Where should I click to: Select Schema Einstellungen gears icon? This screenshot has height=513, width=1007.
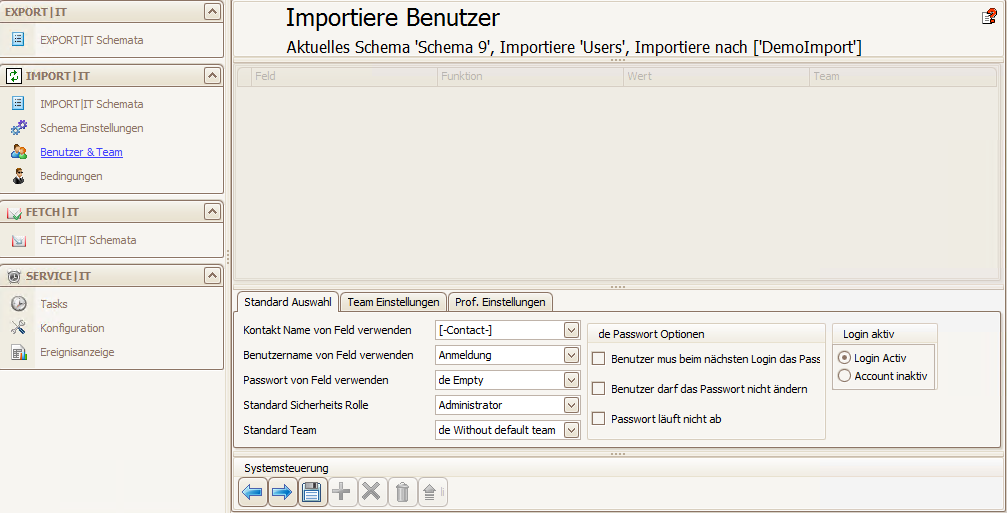19,127
